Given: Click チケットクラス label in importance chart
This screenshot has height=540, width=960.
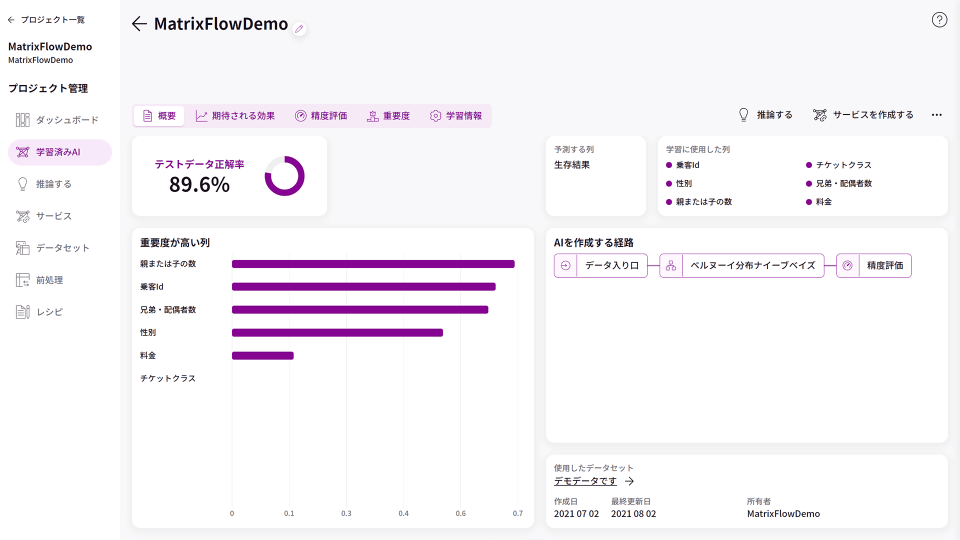Looking at the screenshot, I should (x=168, y=378).
